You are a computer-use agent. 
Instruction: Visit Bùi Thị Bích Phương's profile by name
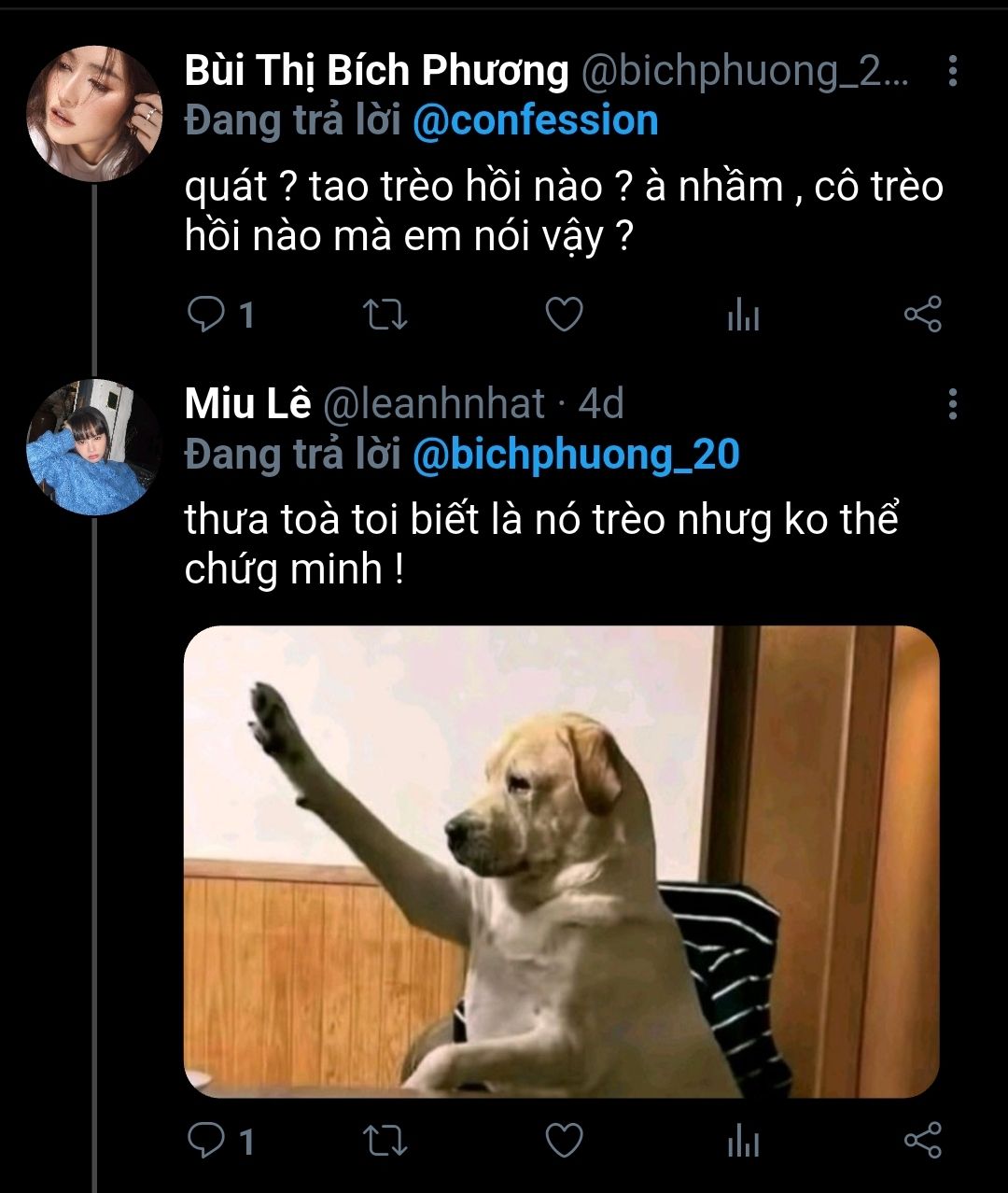point(376,71)
